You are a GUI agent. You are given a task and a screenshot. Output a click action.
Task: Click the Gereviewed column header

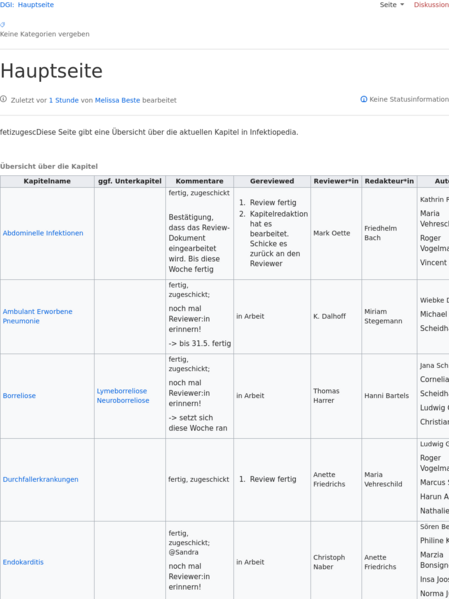272,181
